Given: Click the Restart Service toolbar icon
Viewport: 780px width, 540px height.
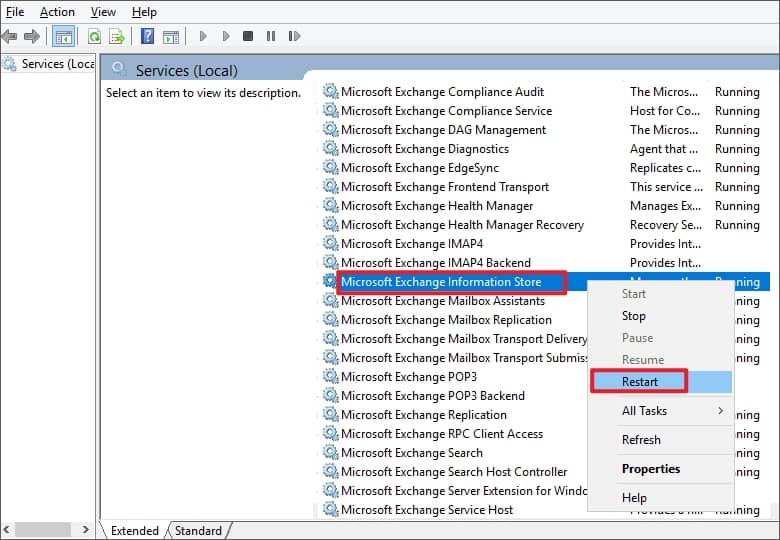Looking at the screenshot, I should [x=294, y=36].
